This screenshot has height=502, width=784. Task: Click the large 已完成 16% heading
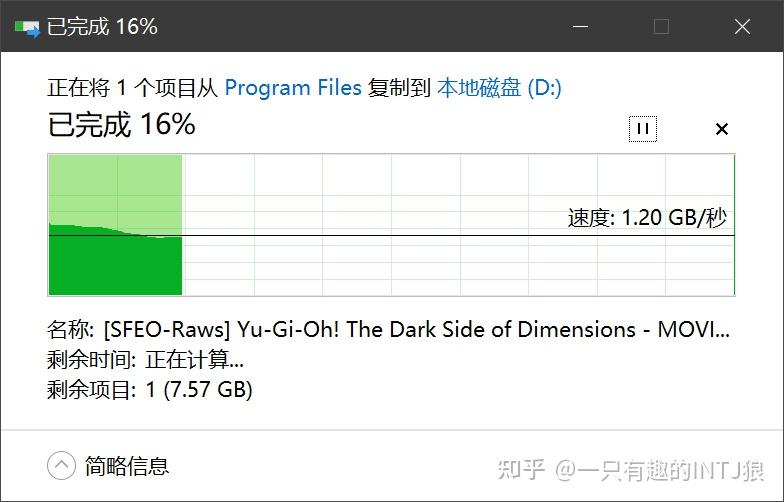point(121,125)
